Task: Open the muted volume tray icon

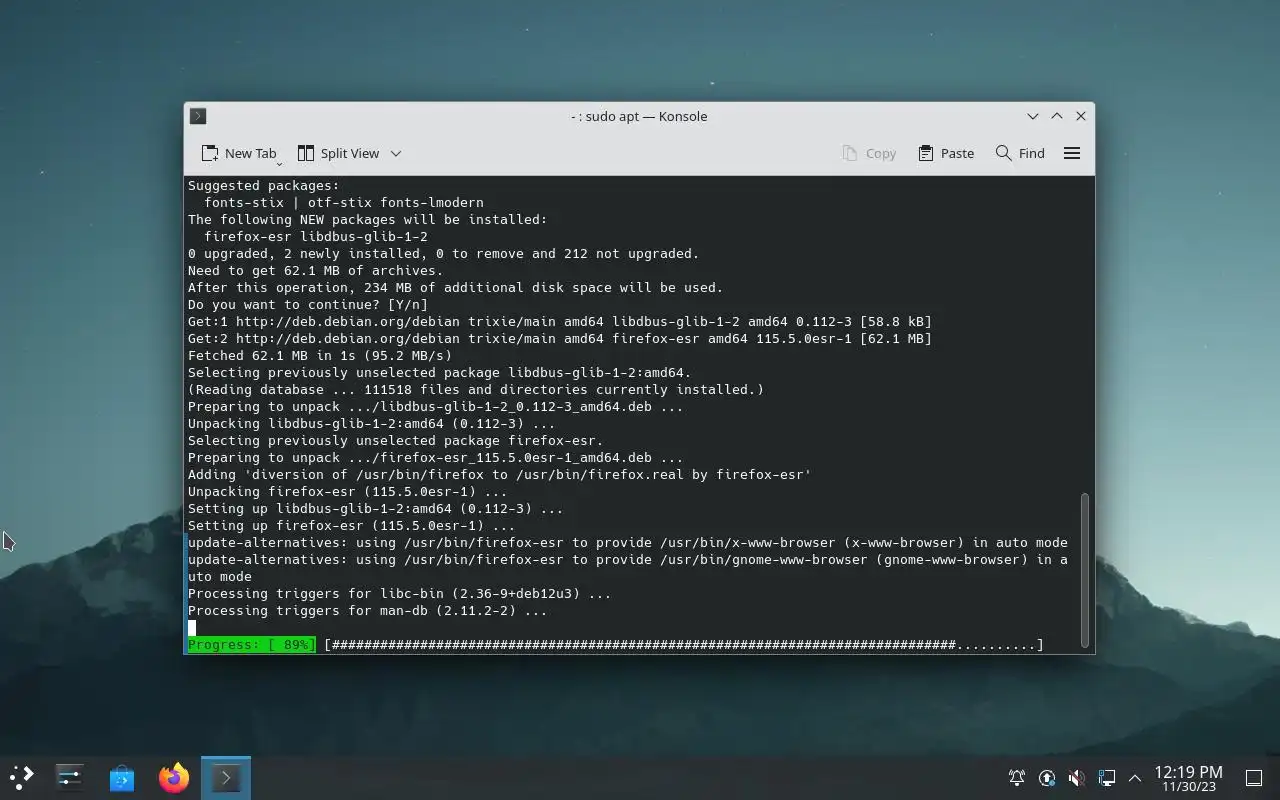Action: [1077, 777]
